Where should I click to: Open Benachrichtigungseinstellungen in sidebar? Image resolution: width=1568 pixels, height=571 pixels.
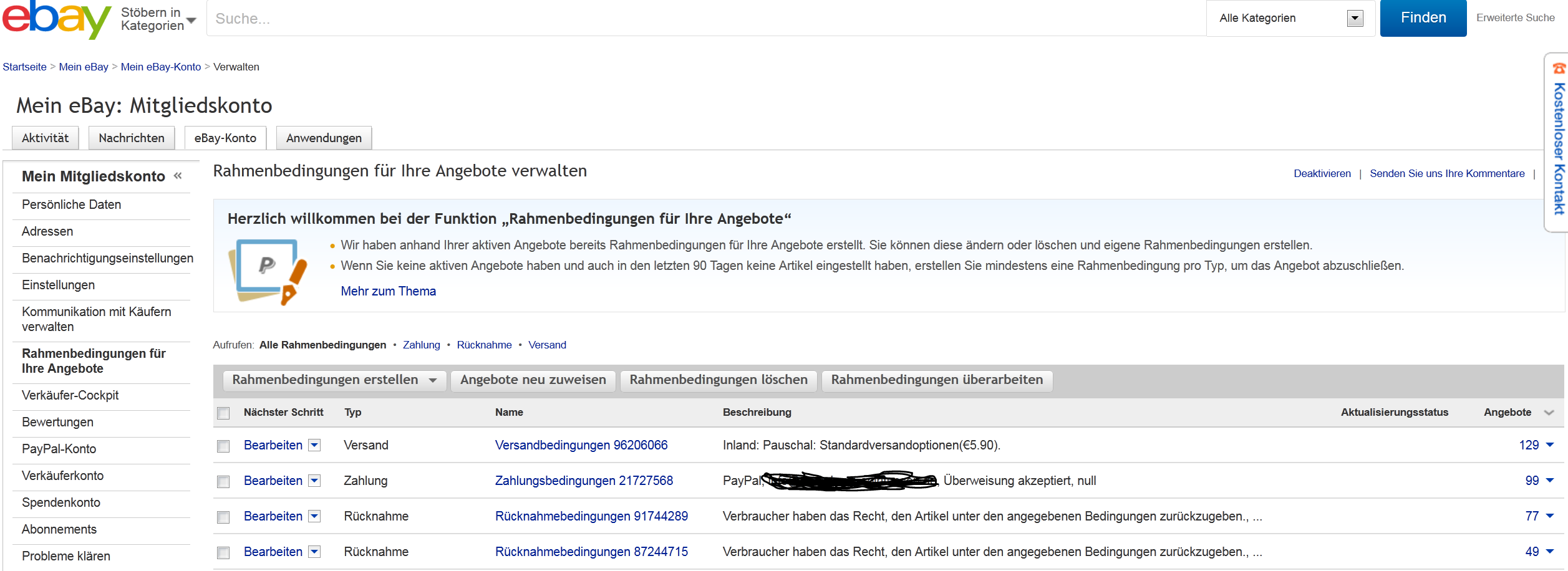tap(107, 258)
